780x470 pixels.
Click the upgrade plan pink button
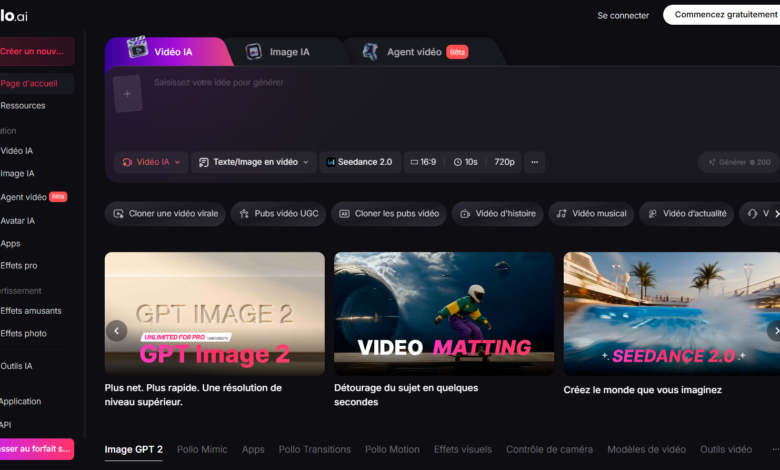pyautogui.click(x=36, y=449)
